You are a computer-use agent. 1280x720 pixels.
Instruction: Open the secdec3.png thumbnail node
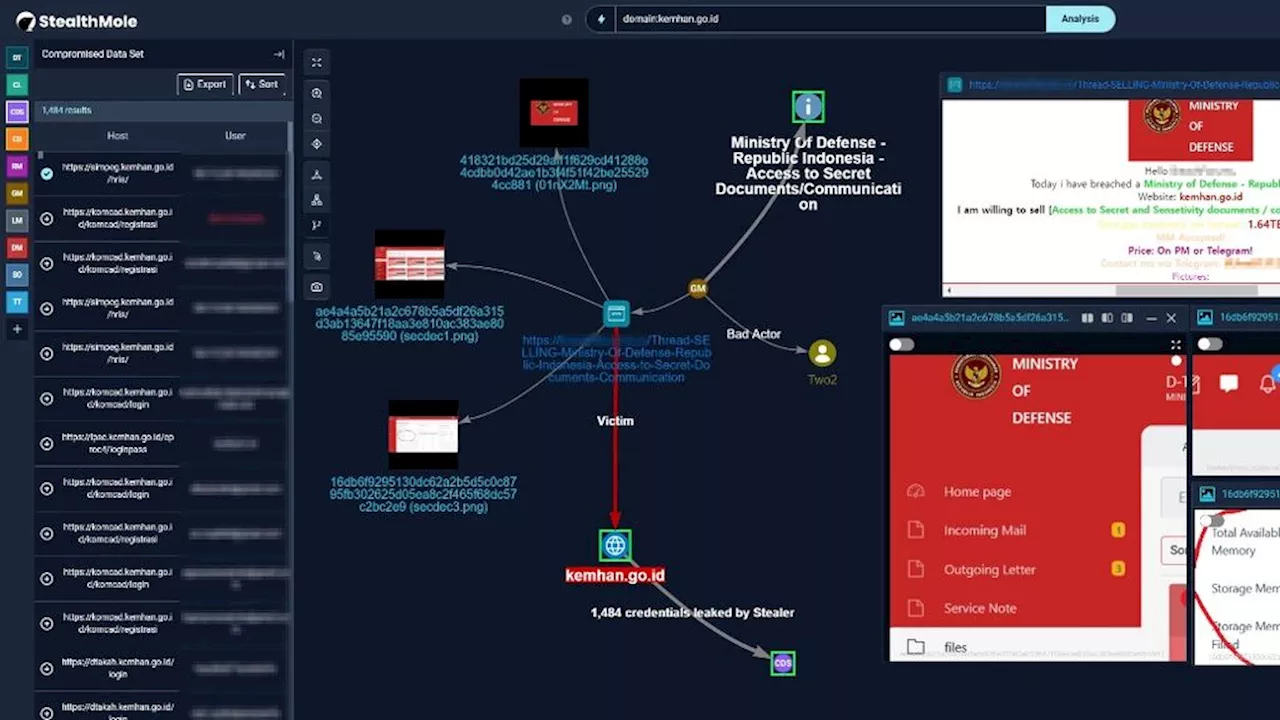[x=423, y=434]
